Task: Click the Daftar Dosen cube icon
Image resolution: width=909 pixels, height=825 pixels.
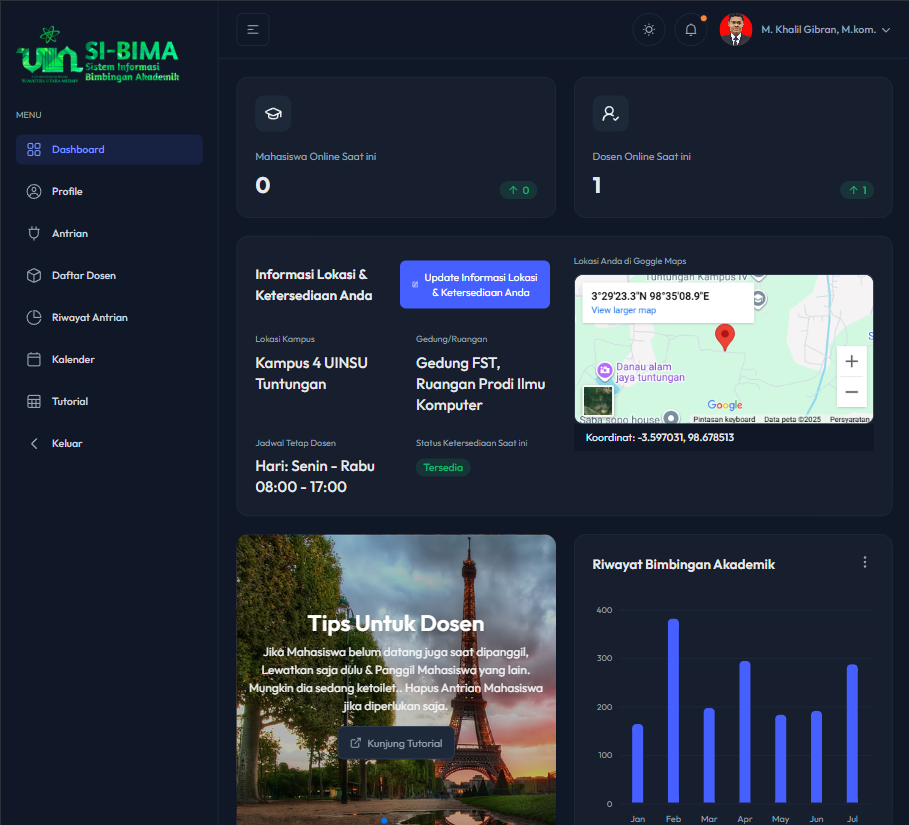Action: click(34, 275)
